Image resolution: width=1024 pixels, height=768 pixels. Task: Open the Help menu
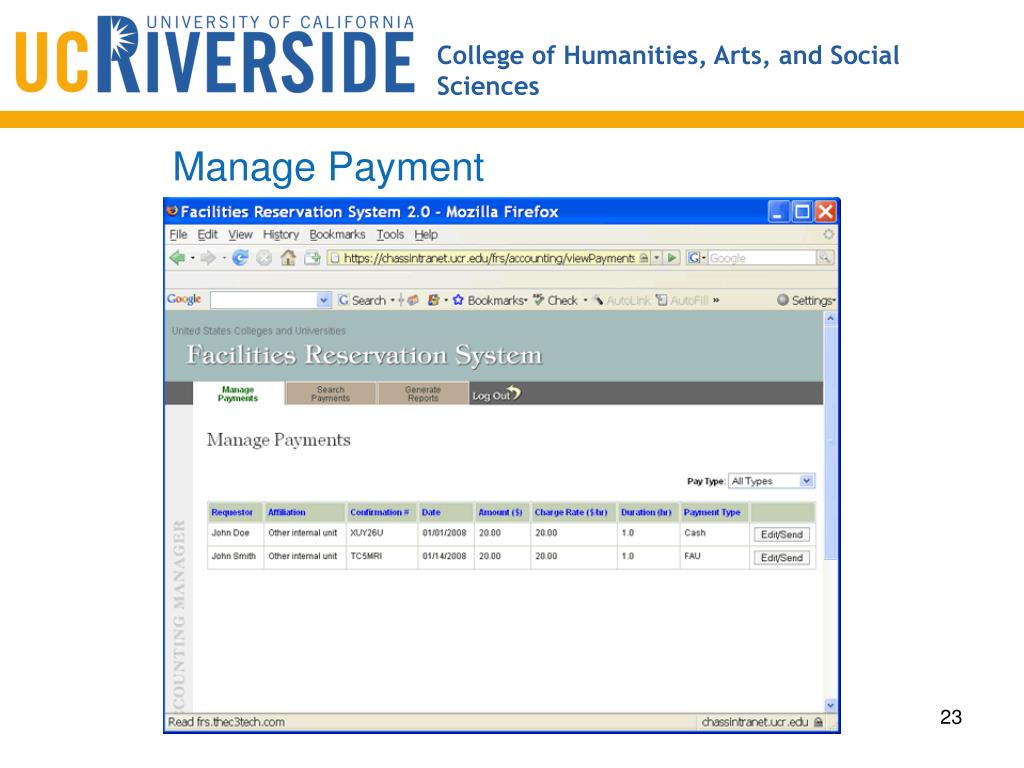(426, 234)
